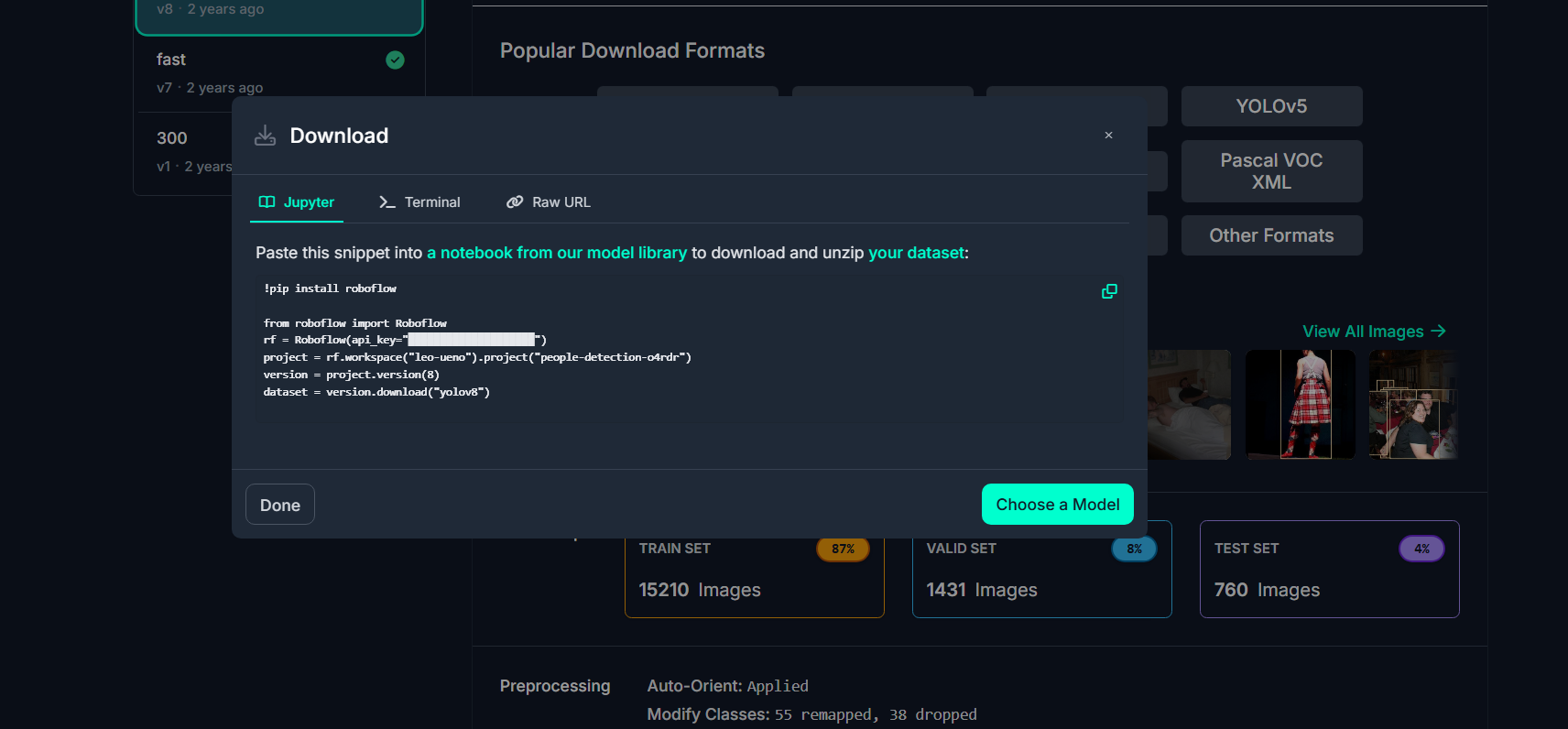This screenshot has width=1568, height=729.
Task: Click Modify Classes: 55 remapped, 38 dropped
Action: [x=812, y=714]
